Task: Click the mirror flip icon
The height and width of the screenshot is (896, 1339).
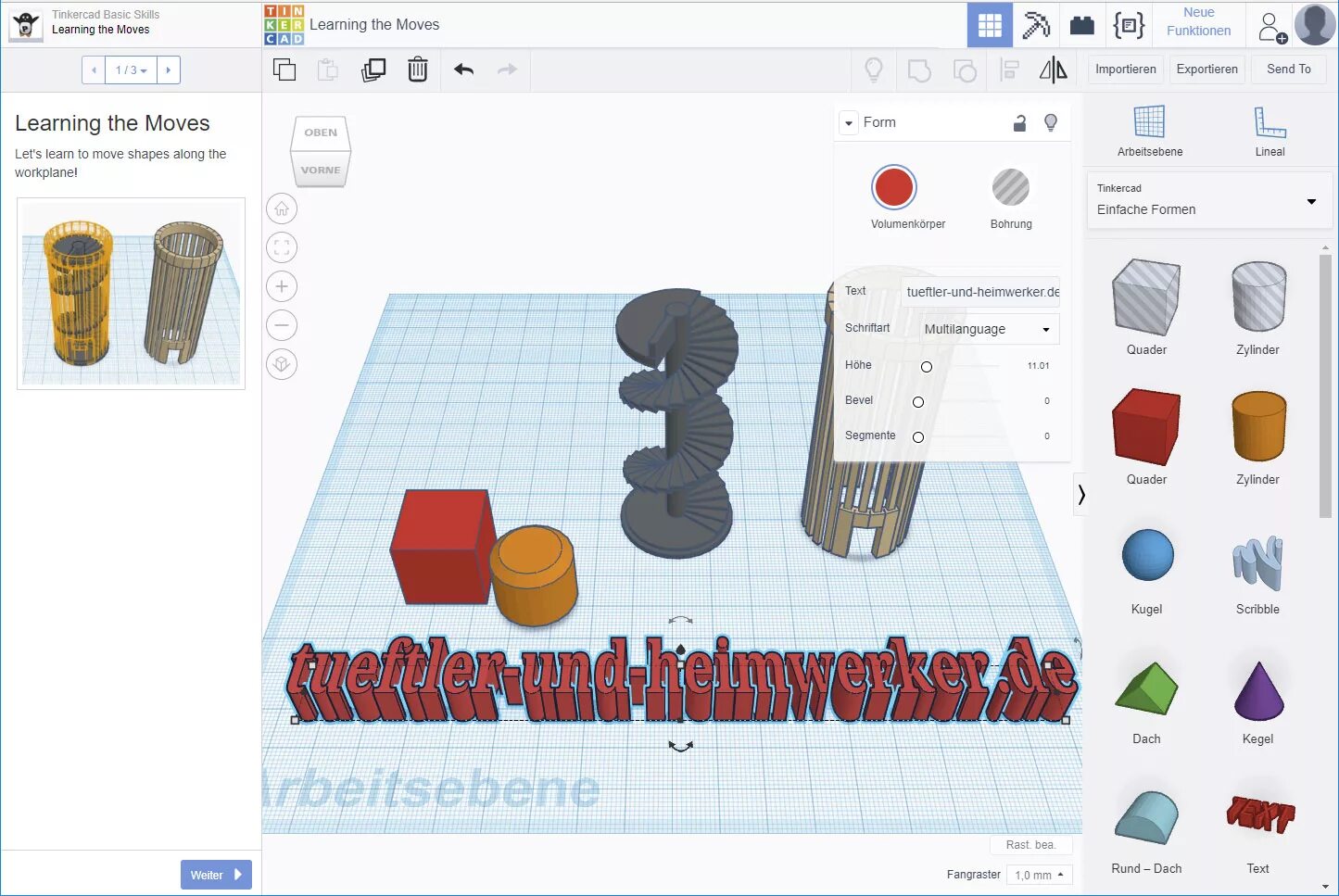Action: click(1054, 69)
